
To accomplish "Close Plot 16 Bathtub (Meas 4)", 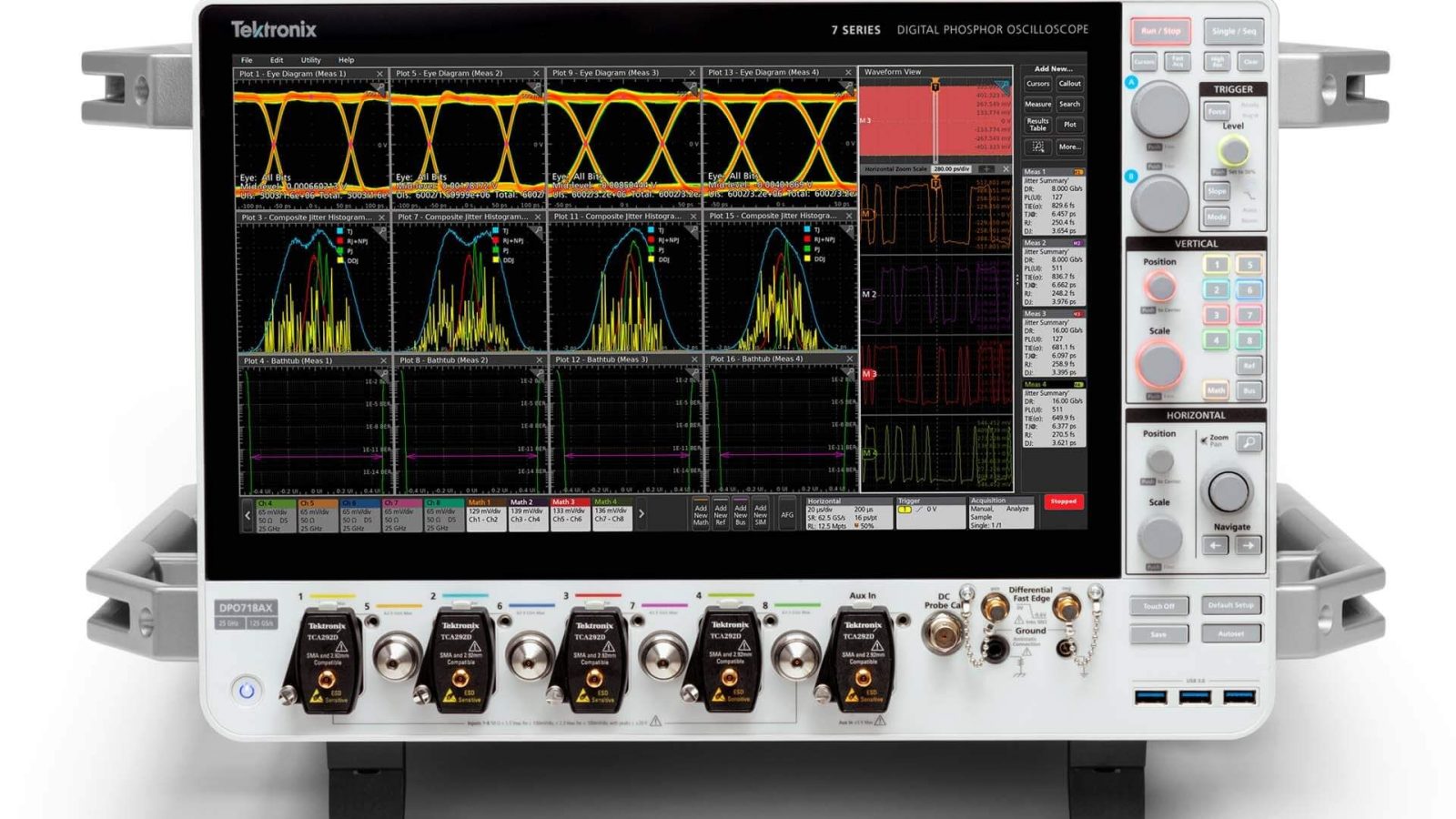I will point(849,359).
